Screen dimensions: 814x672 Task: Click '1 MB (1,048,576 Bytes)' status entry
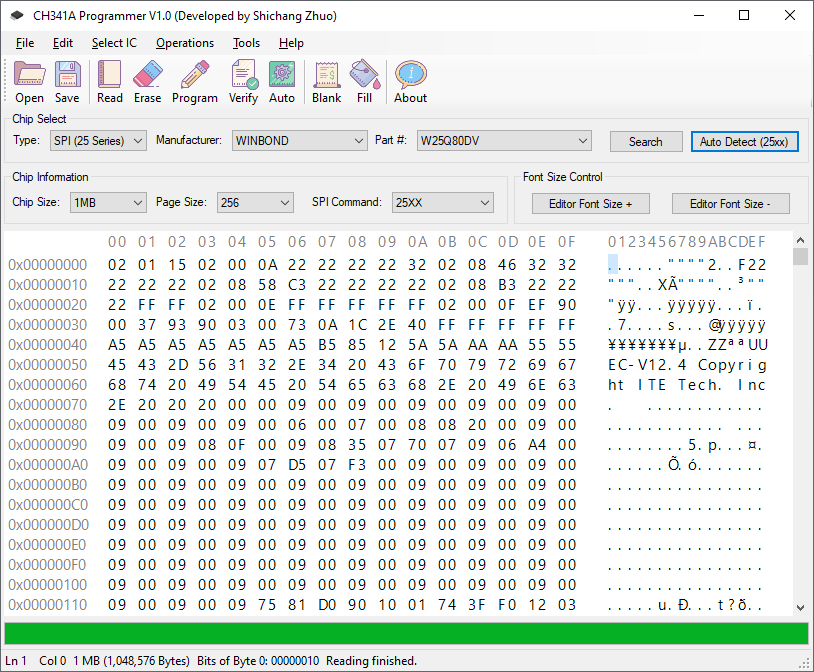(x=131, y=661)
